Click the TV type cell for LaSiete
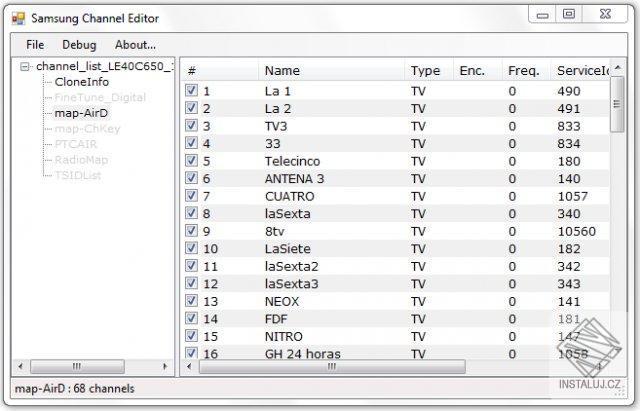 (x=418, y=249)
